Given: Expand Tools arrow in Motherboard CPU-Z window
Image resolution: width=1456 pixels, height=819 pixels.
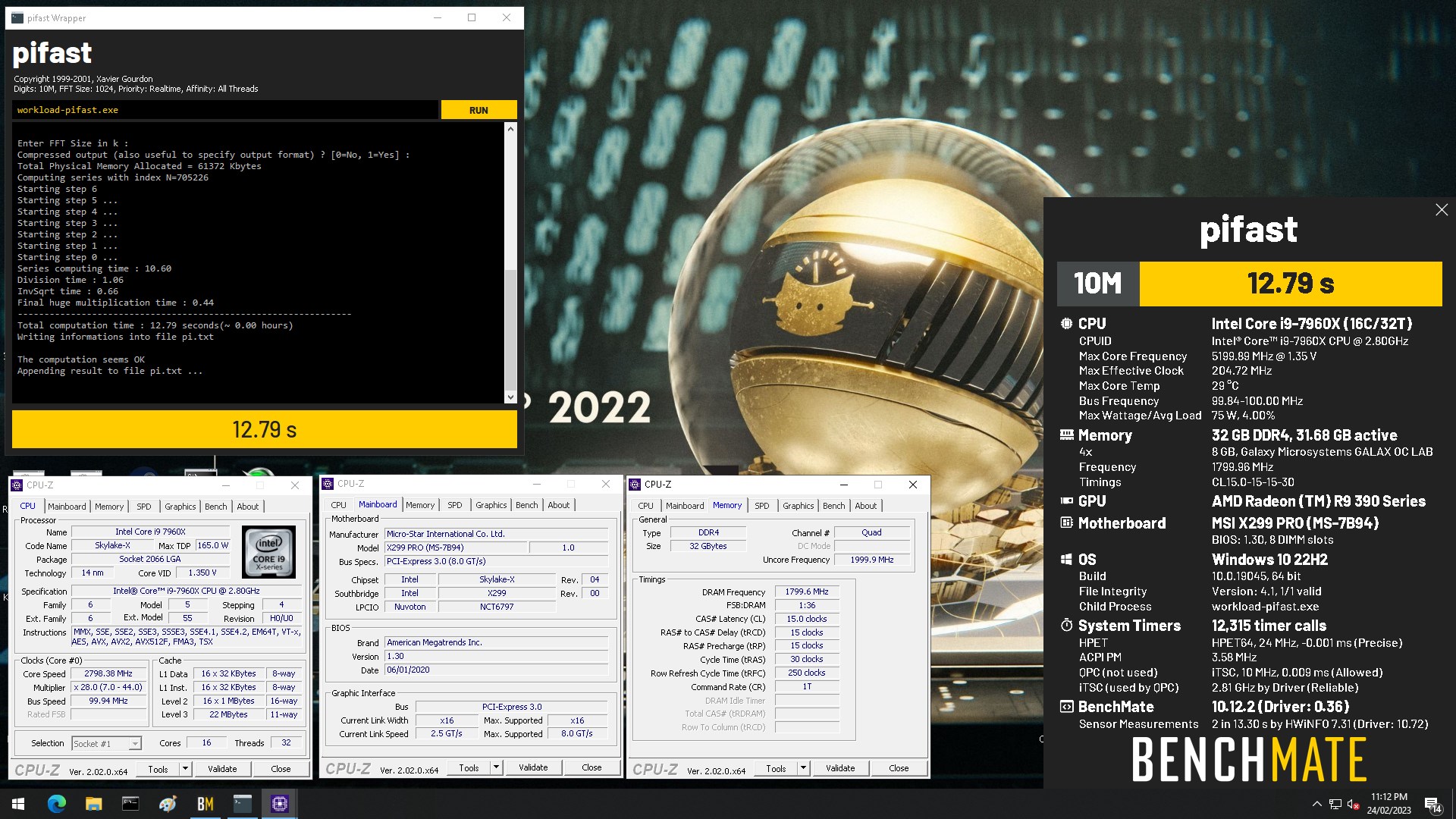Looking at the screenshot, I should (496, 768).
